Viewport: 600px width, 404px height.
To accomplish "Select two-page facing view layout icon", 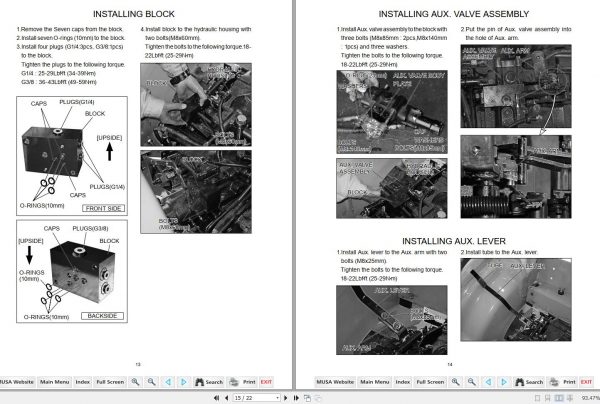I will [559, 398].
